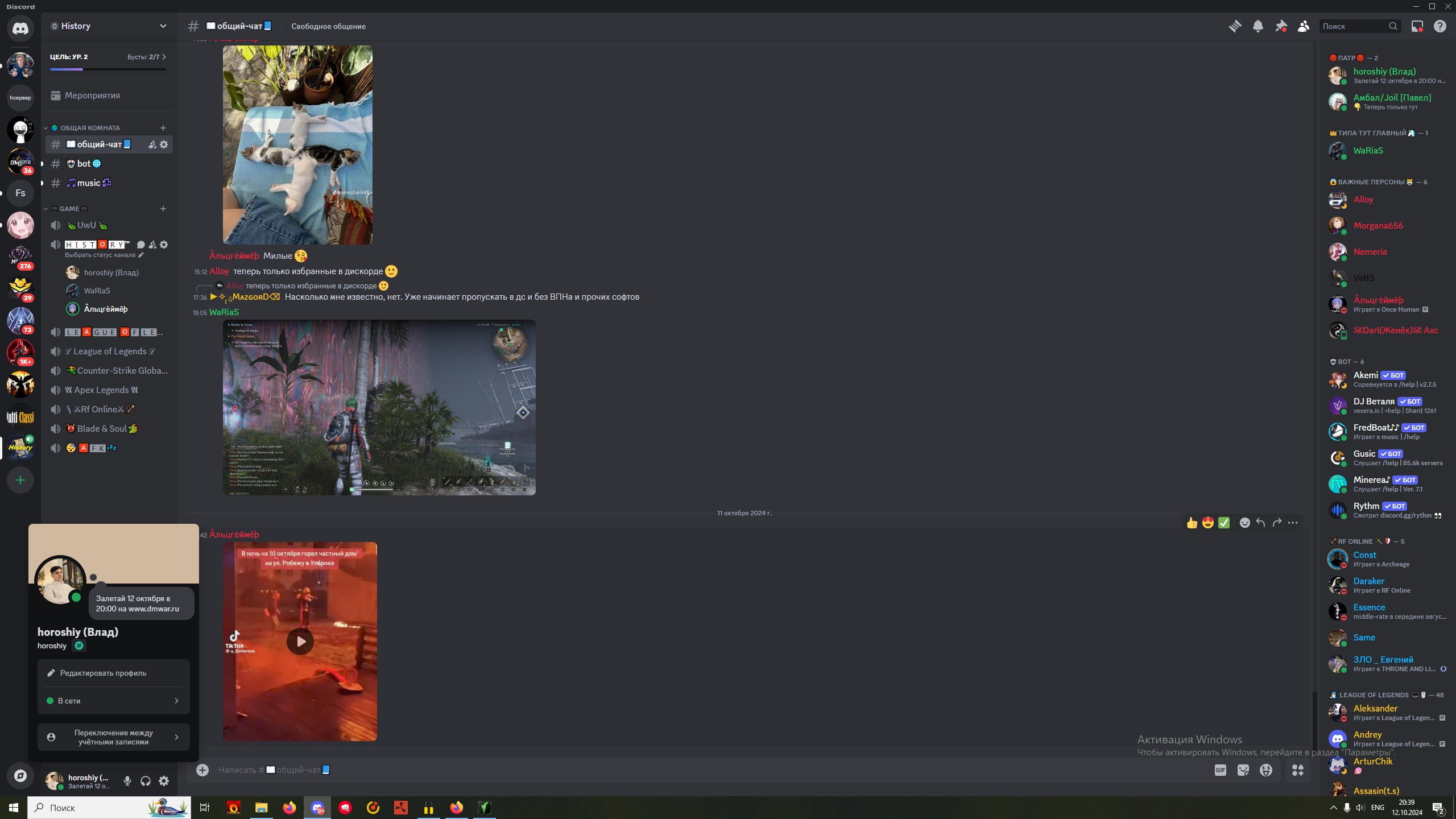Click Выбрать статус канала link
1456x819 pixels.
(x=104, y=255)
